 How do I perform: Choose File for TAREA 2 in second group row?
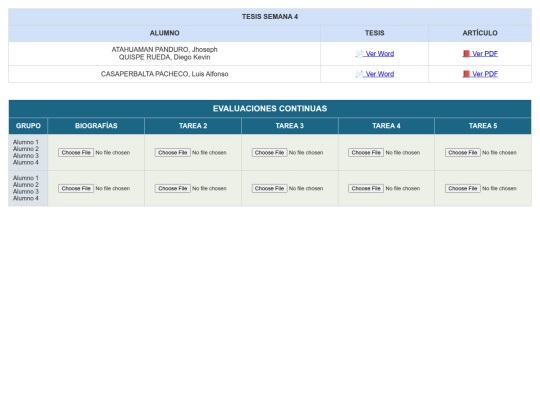pyautogui.click(x=173, y=188)
